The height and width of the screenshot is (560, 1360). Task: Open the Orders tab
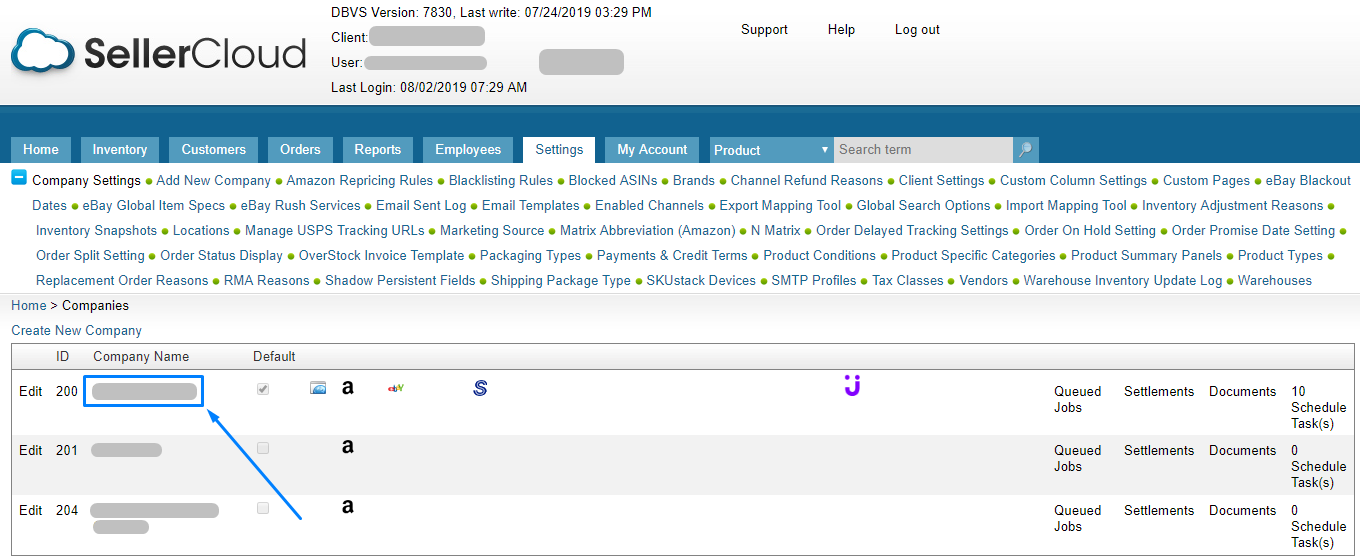click(x=300, y=150)
